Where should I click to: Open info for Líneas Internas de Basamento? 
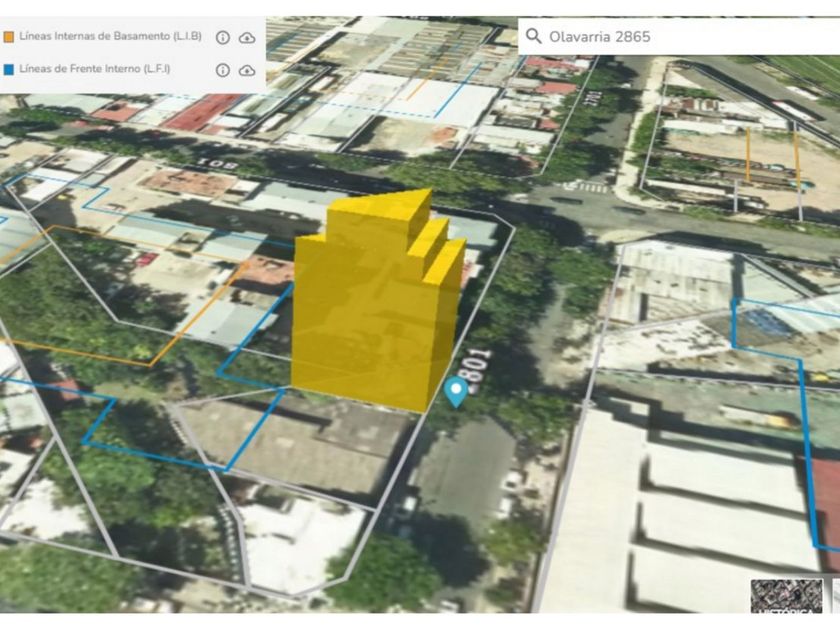pyautogui.click(x=222, y=37)
